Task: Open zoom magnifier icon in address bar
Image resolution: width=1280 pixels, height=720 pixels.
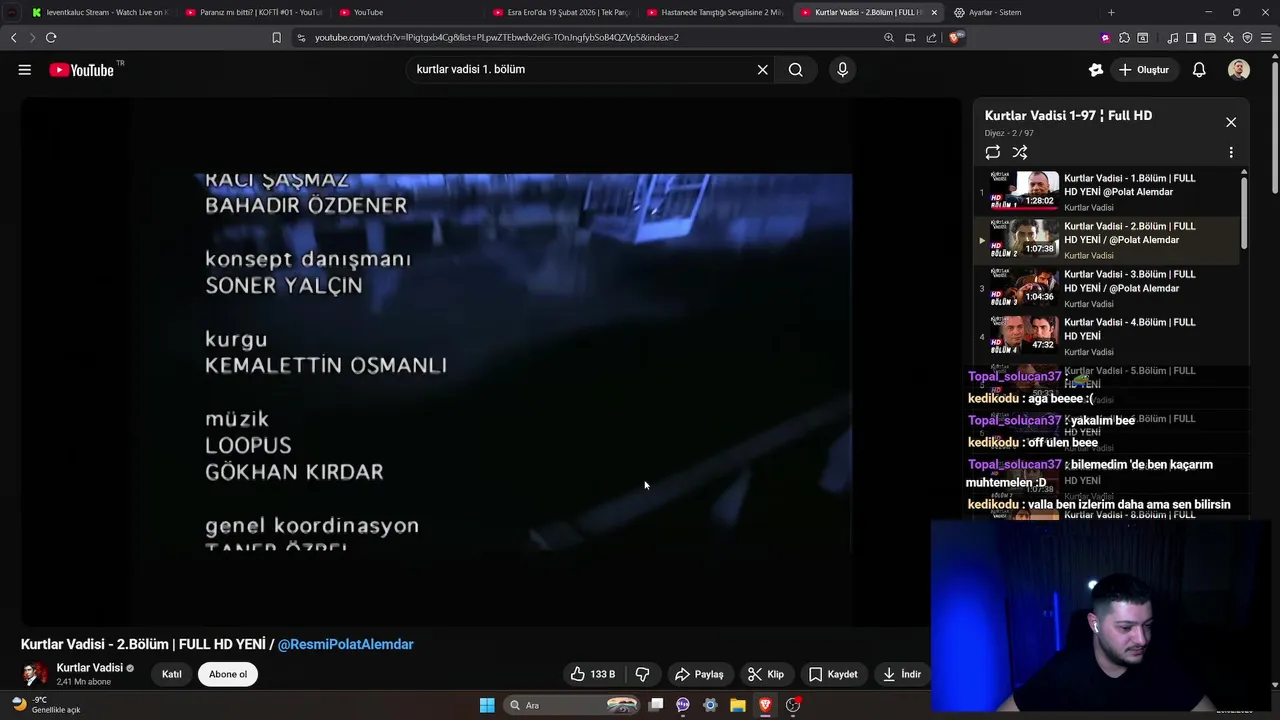Action: [889, 38]
